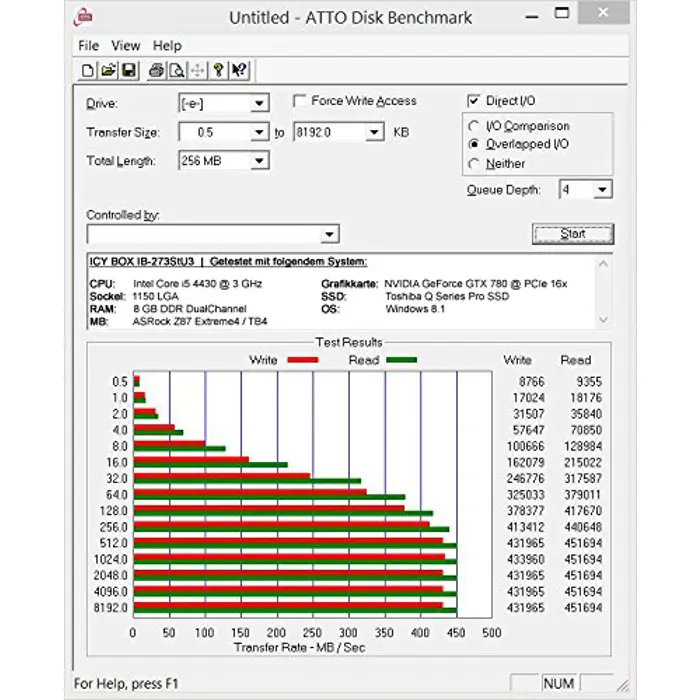Screen dimensions: 700x700
Task: Click the New file toolbar icon
Action: pos(88,70)
